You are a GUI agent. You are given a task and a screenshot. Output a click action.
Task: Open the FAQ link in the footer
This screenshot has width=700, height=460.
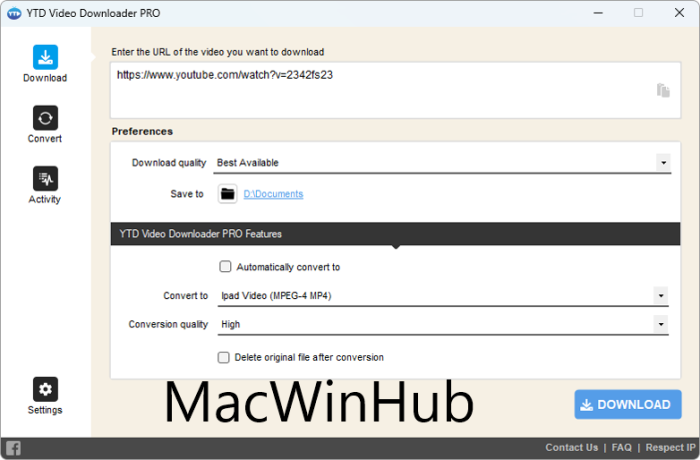621,447
